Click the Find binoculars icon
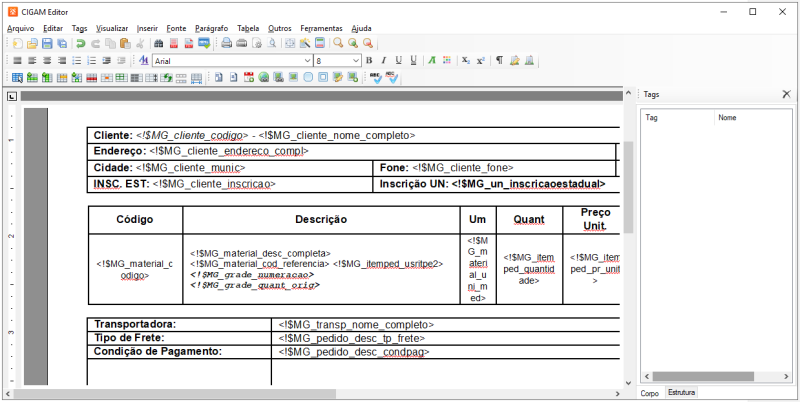Screen dimensions: 800x402 pyautogui.click(x=158, y=44)
